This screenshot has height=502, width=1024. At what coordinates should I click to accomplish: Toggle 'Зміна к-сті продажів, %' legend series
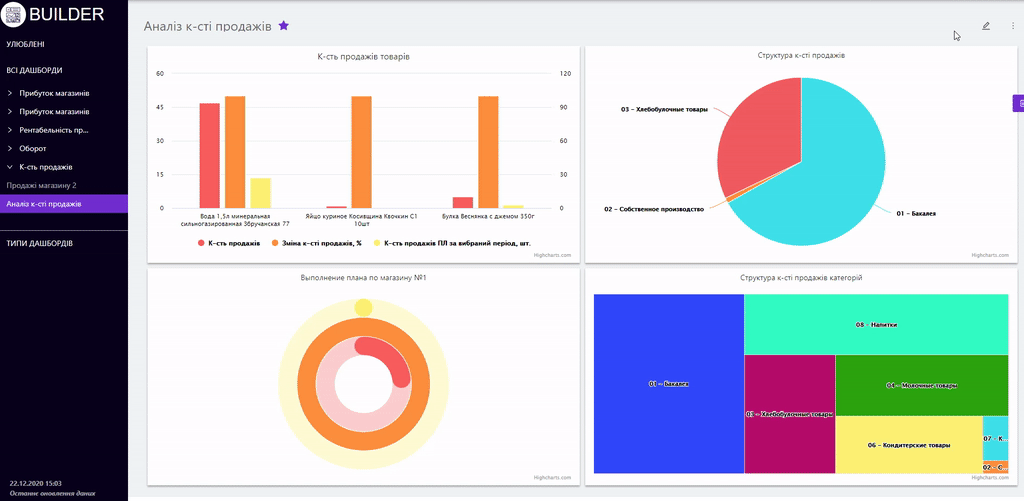(x=320, y=243)
